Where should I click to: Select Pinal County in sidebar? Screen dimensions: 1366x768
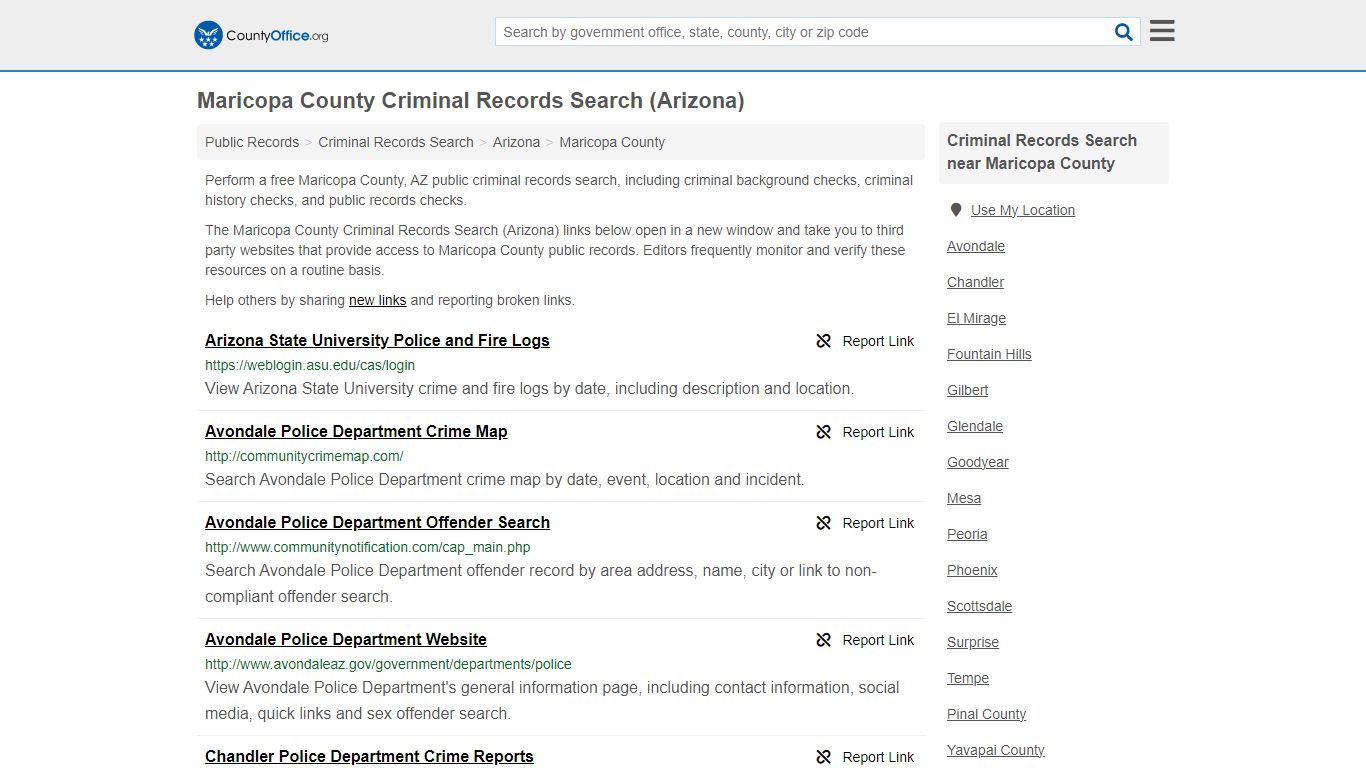[987, 714]
